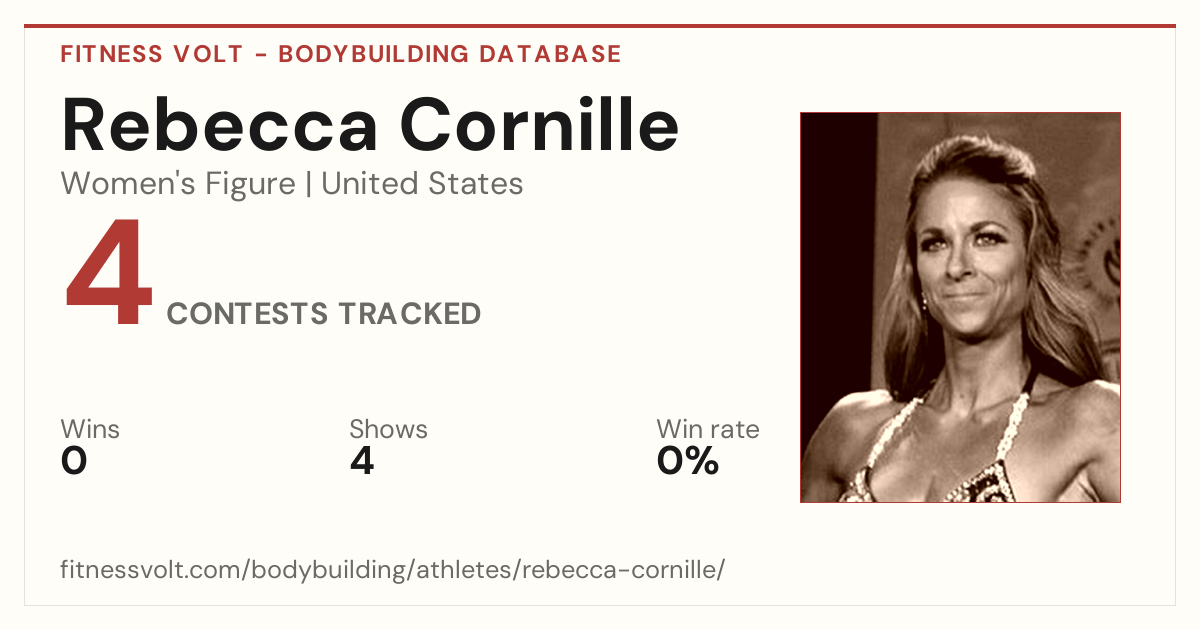Select the Shows value 4
The image size is (1200, 630).
(362, 461)
